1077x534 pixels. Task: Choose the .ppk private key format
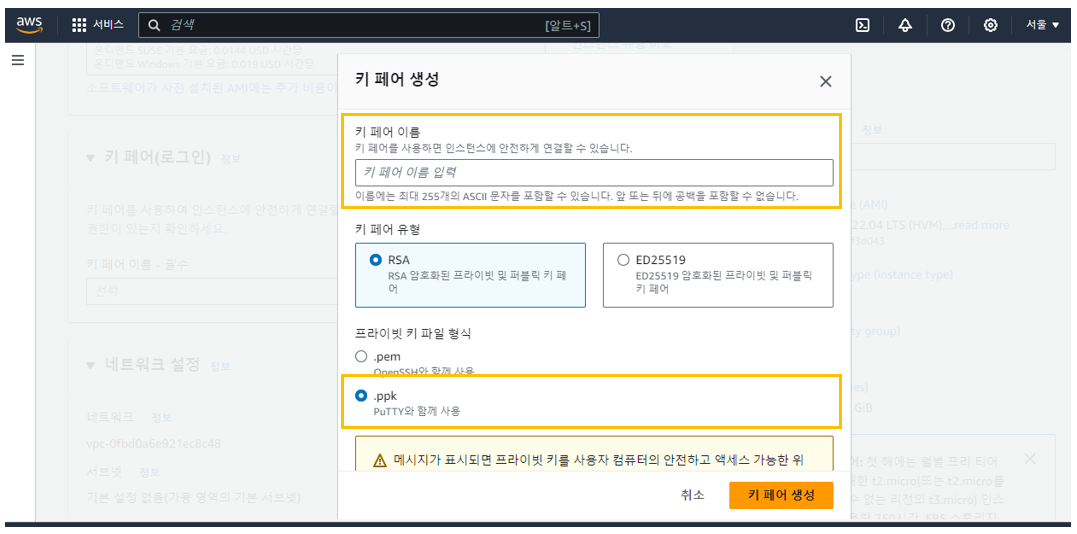[x=361, y=396]
